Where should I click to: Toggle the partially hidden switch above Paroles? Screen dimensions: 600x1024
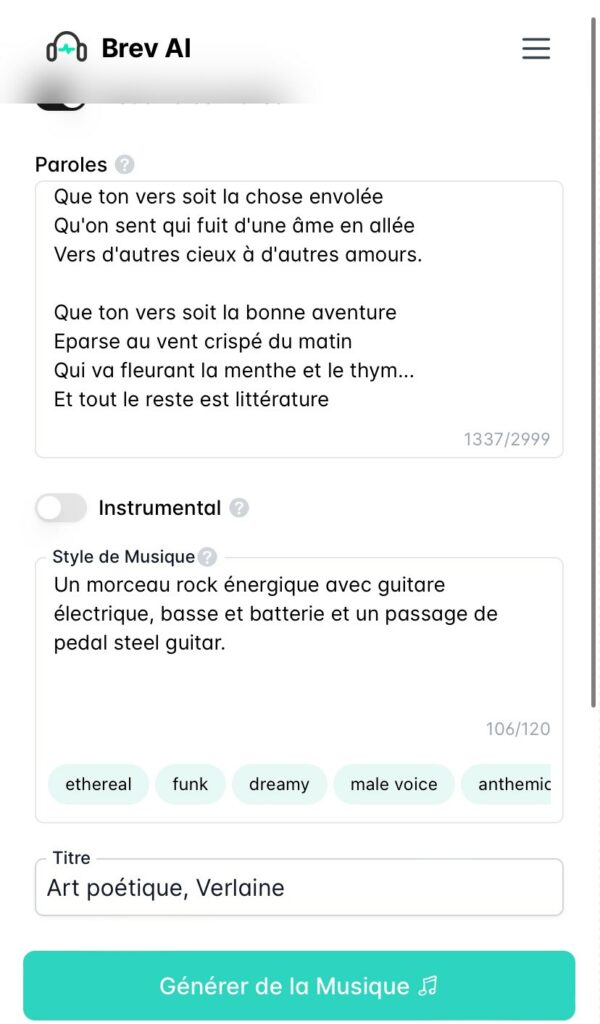60,100
